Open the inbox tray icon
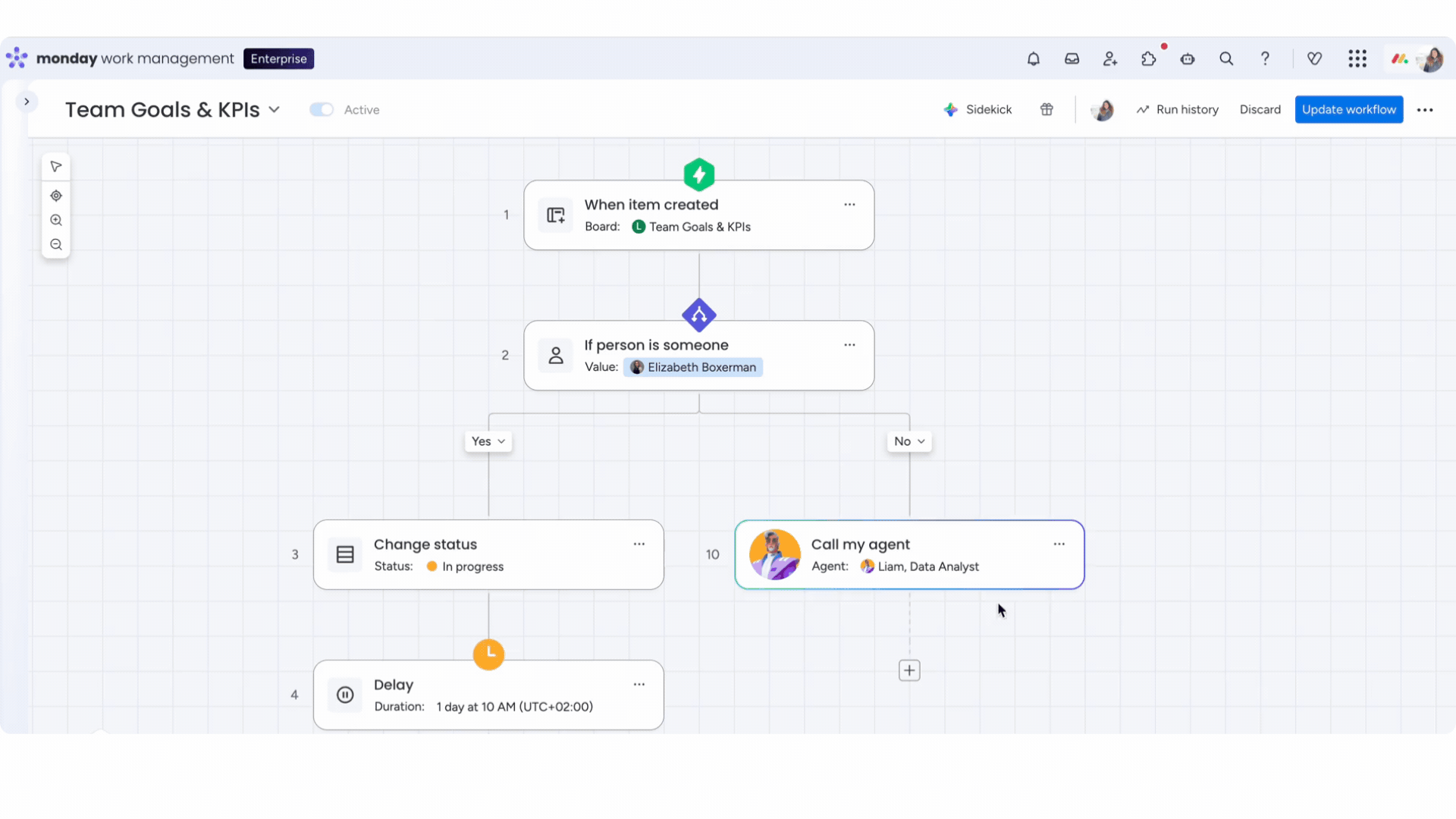Screen dimensions: 1456x819 [x=1072, y=59]
